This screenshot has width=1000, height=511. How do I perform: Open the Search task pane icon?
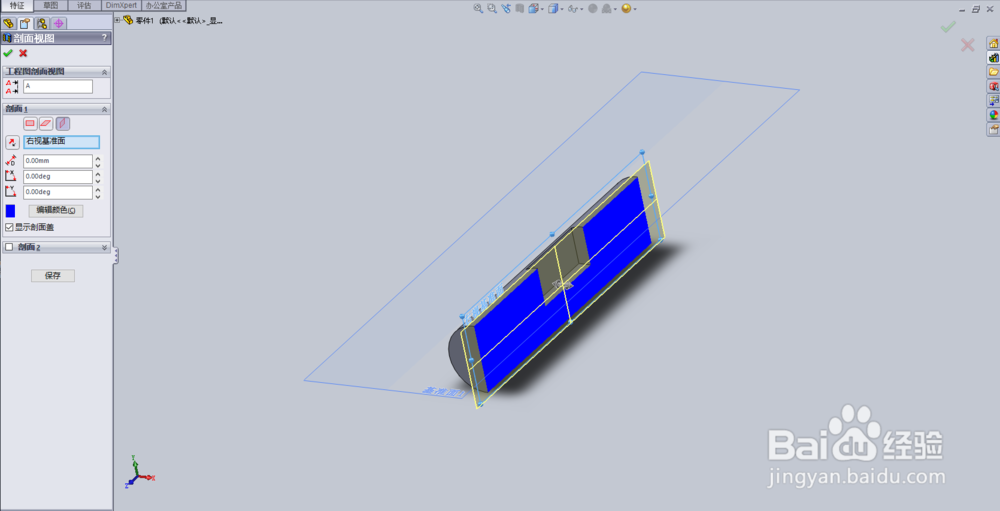[993, 85]
